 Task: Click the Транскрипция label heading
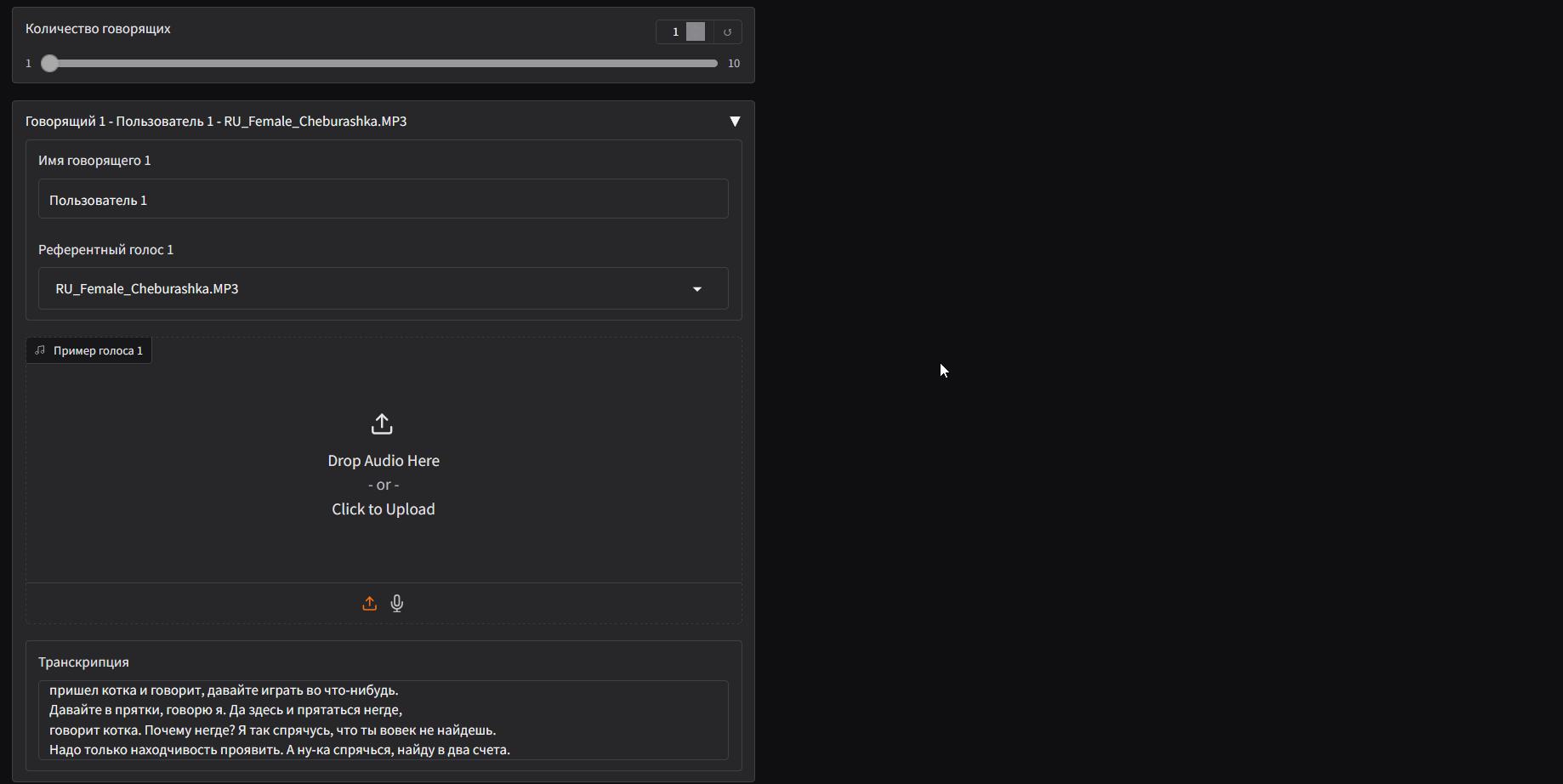click(83, 662)
